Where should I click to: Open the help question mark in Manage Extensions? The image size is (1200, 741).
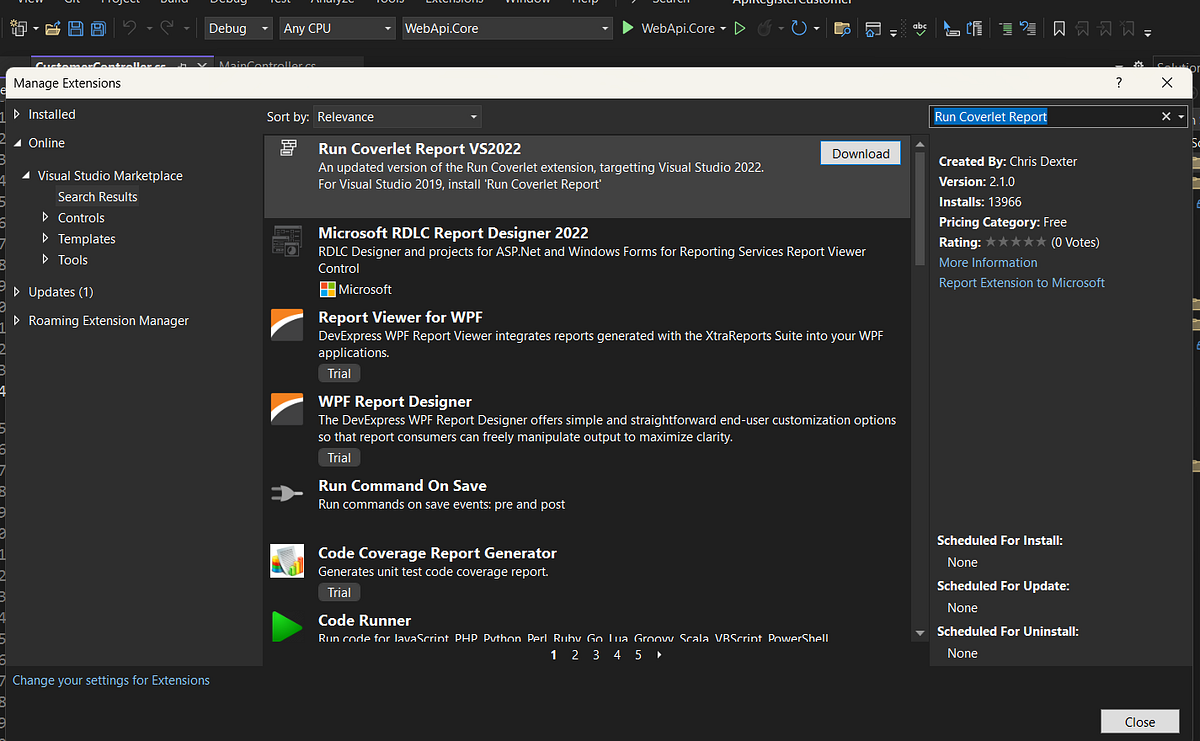coord(1119,83)
